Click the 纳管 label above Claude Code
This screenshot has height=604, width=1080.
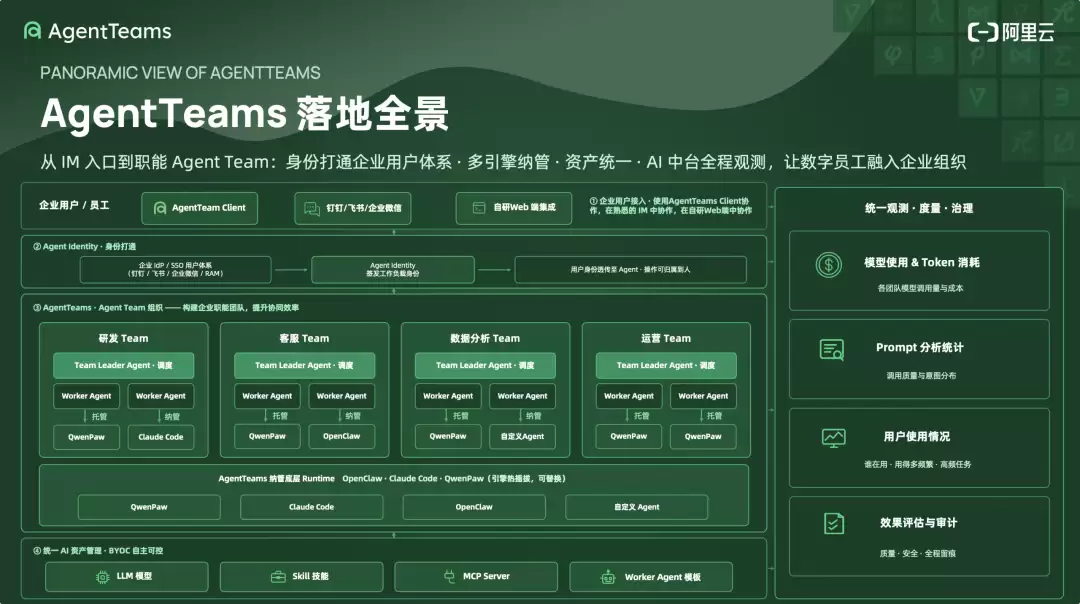tap(172, 417)
